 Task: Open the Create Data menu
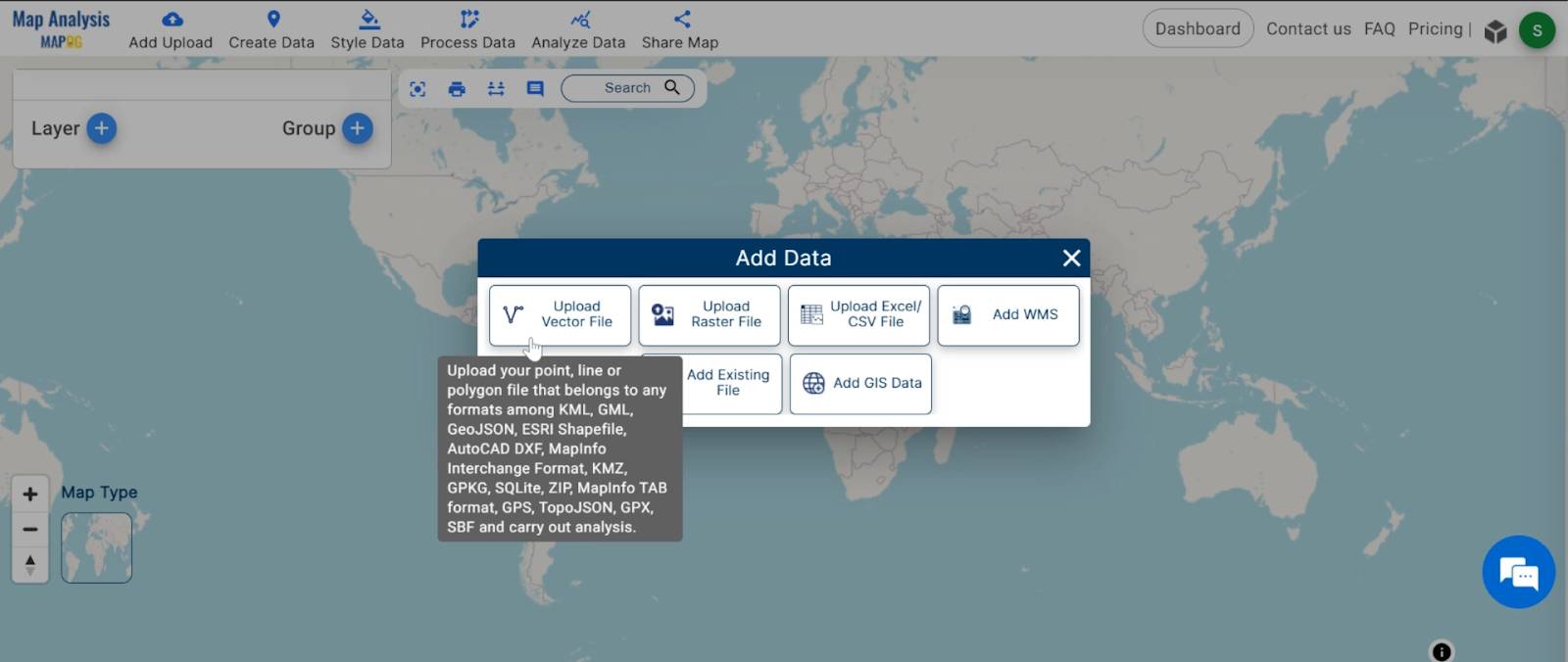click(x=271, y=29)
